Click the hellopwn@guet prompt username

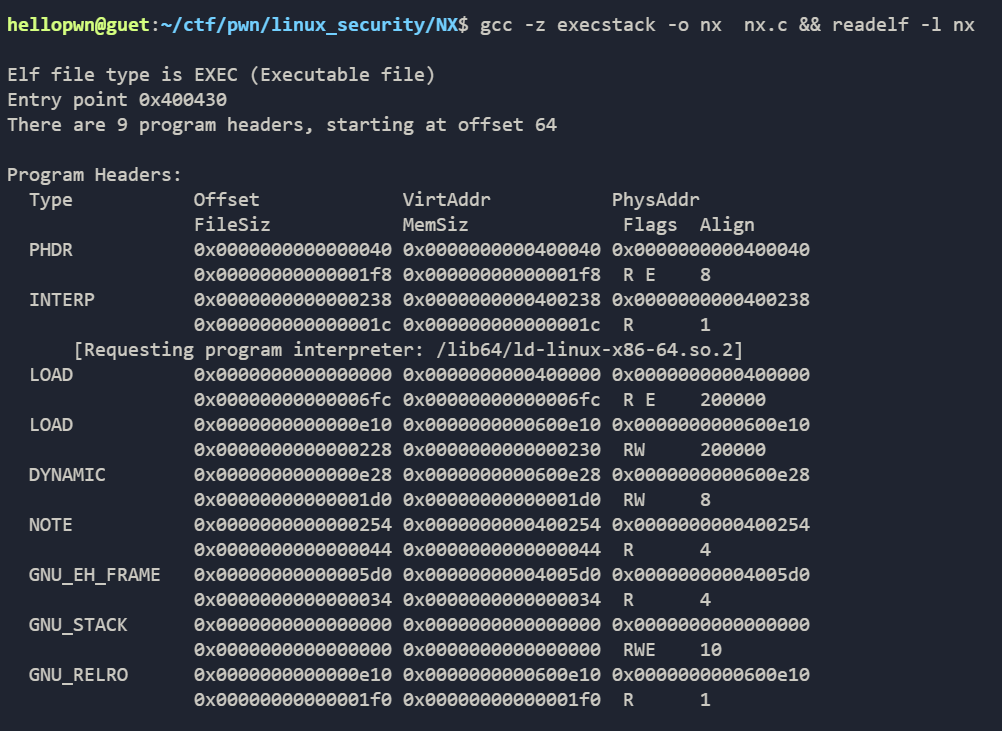78,25
